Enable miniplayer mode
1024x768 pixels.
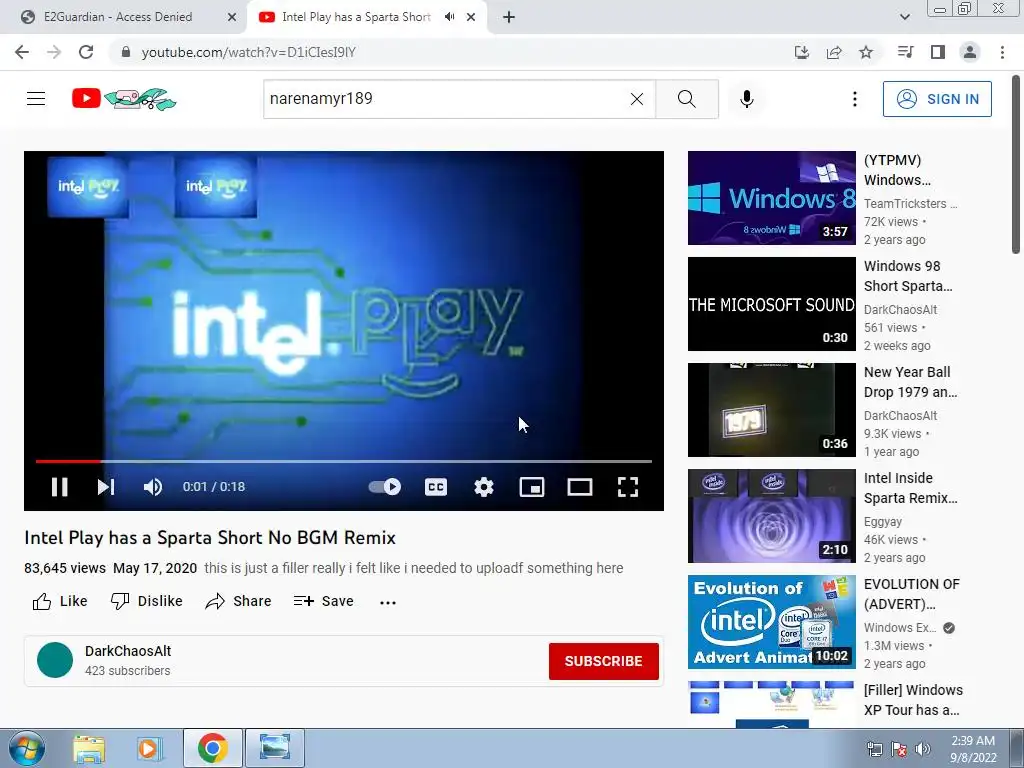tap(532, 487)
